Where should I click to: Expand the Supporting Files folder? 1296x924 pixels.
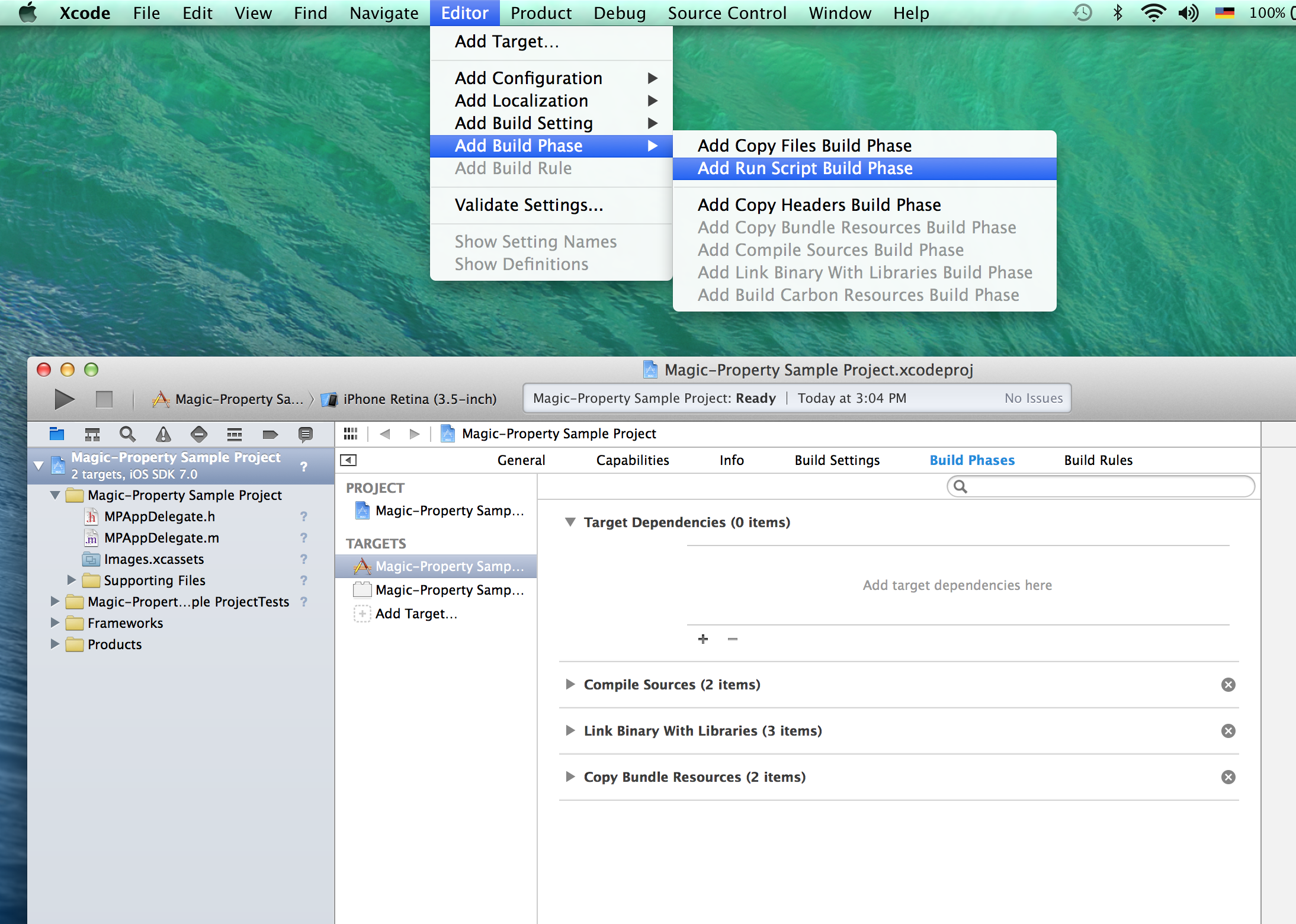72,580
